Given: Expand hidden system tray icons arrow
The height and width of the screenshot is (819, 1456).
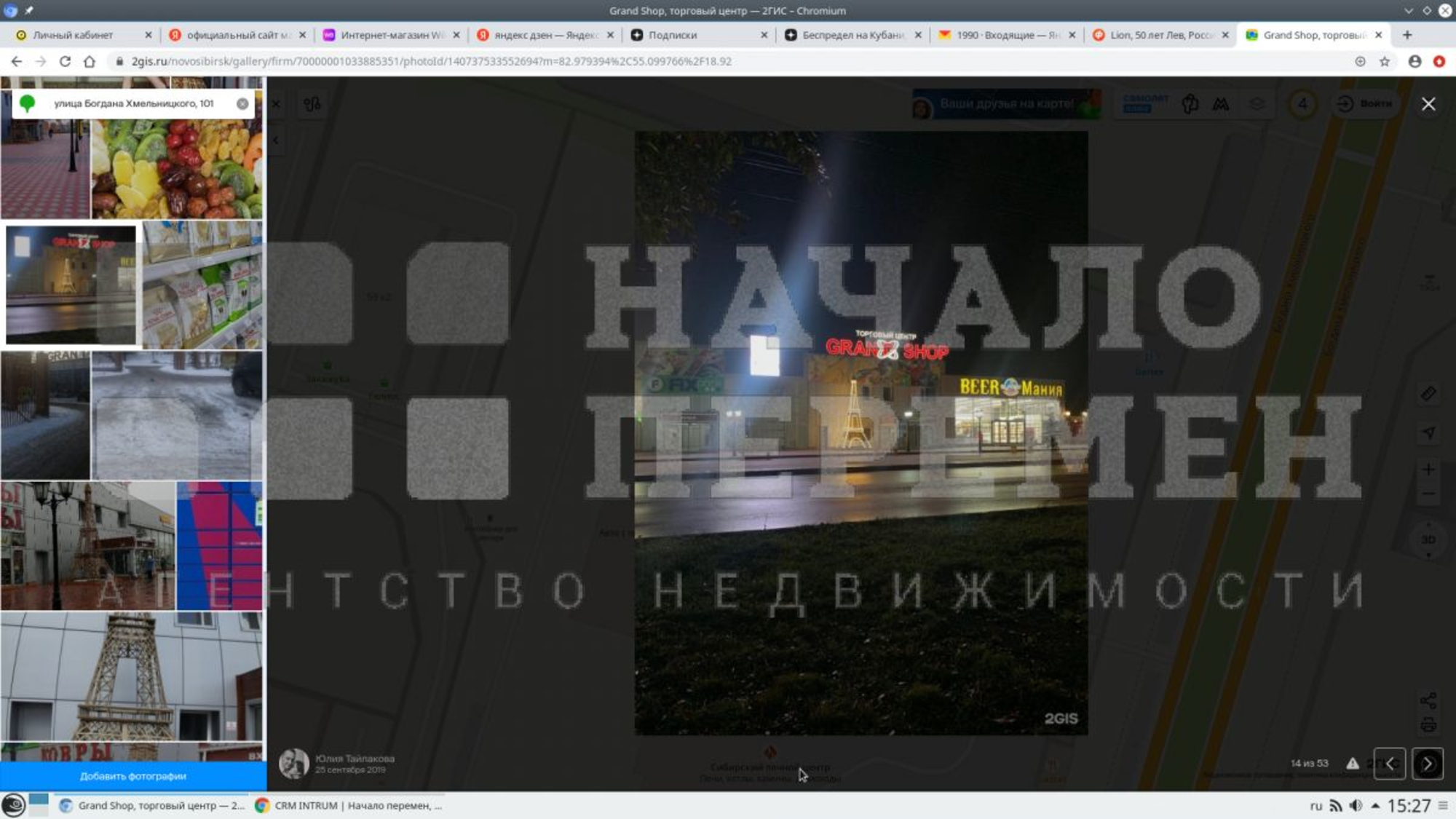Looking at the screenshot, I should (1375, 805).
